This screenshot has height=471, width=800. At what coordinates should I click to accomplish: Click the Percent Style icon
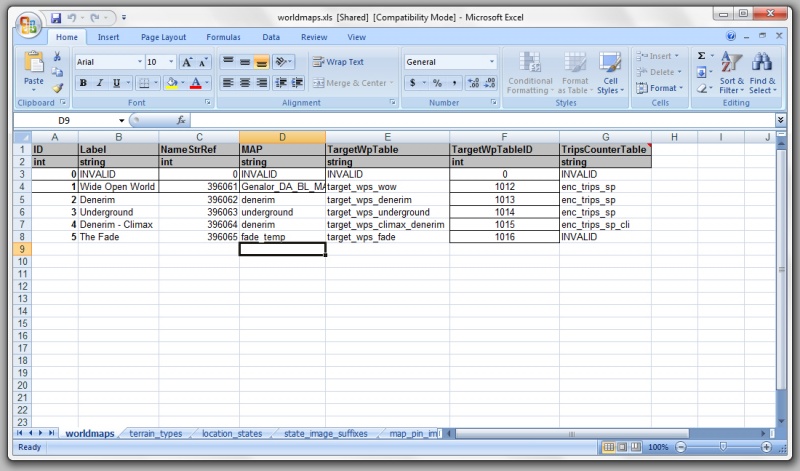click(x=436, y=83)
